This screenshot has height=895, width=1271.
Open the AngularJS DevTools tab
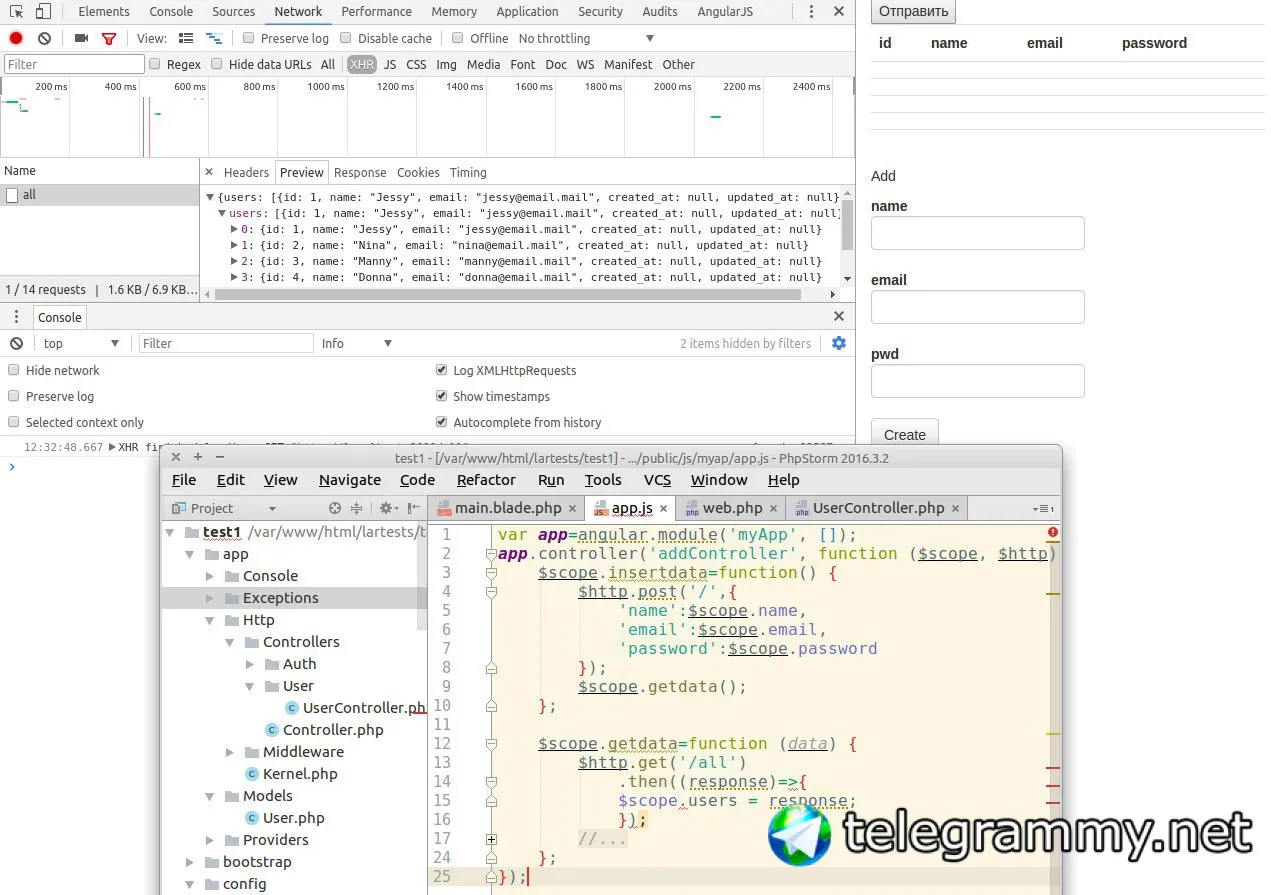[x=724, y=11]
